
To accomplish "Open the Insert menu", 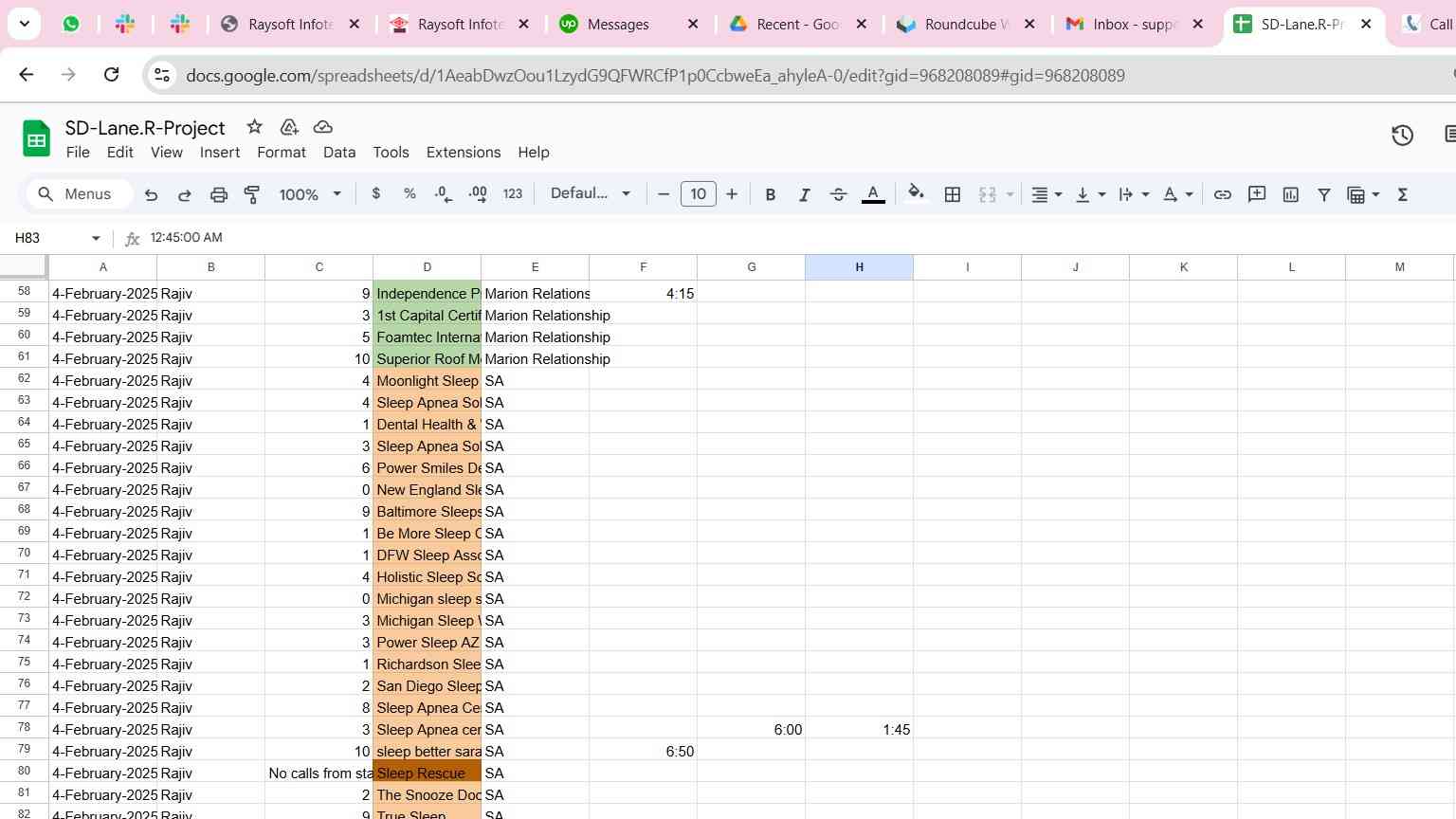I will (x=220, y=153).
